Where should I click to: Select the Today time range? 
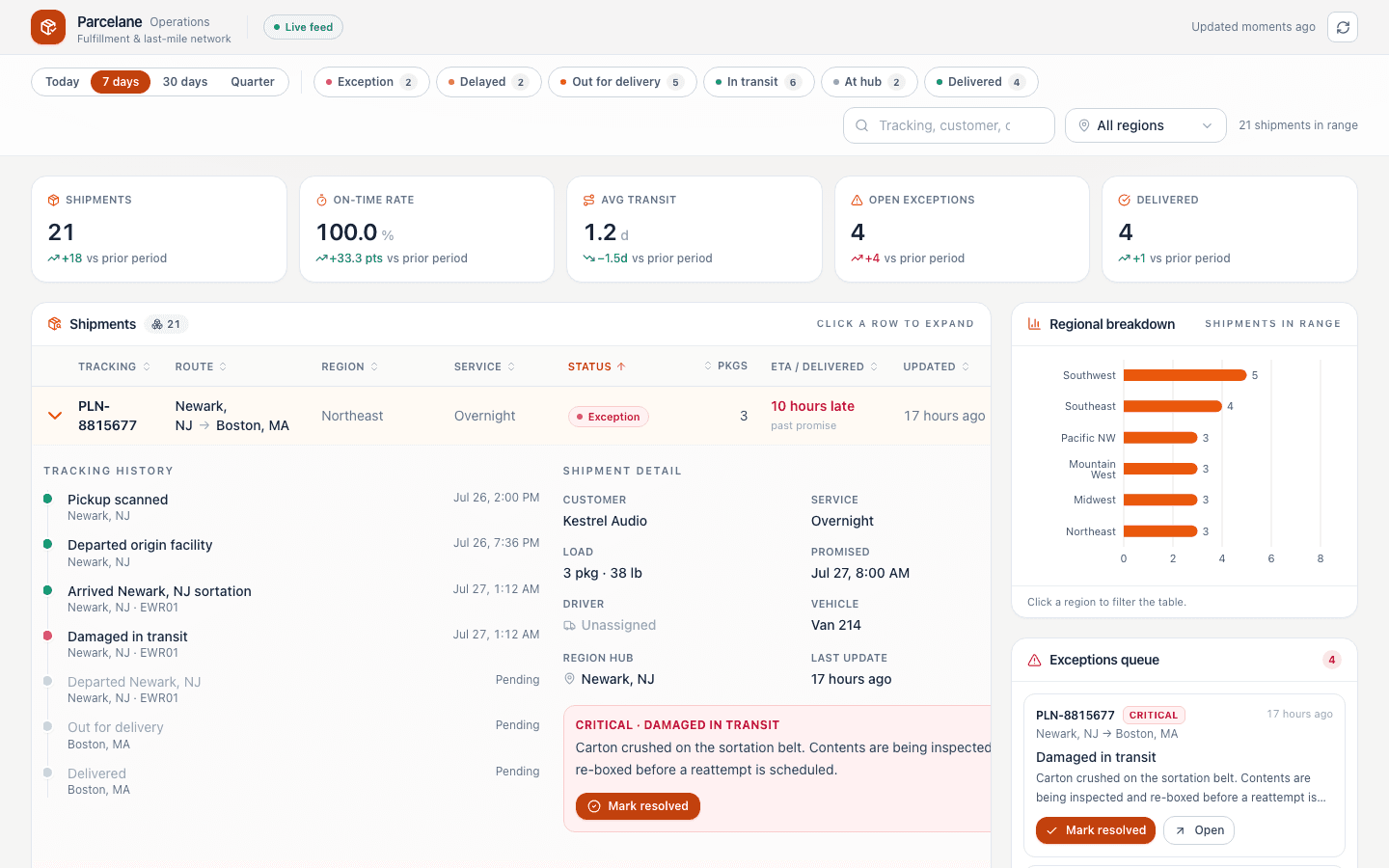(x=62, y=82)
